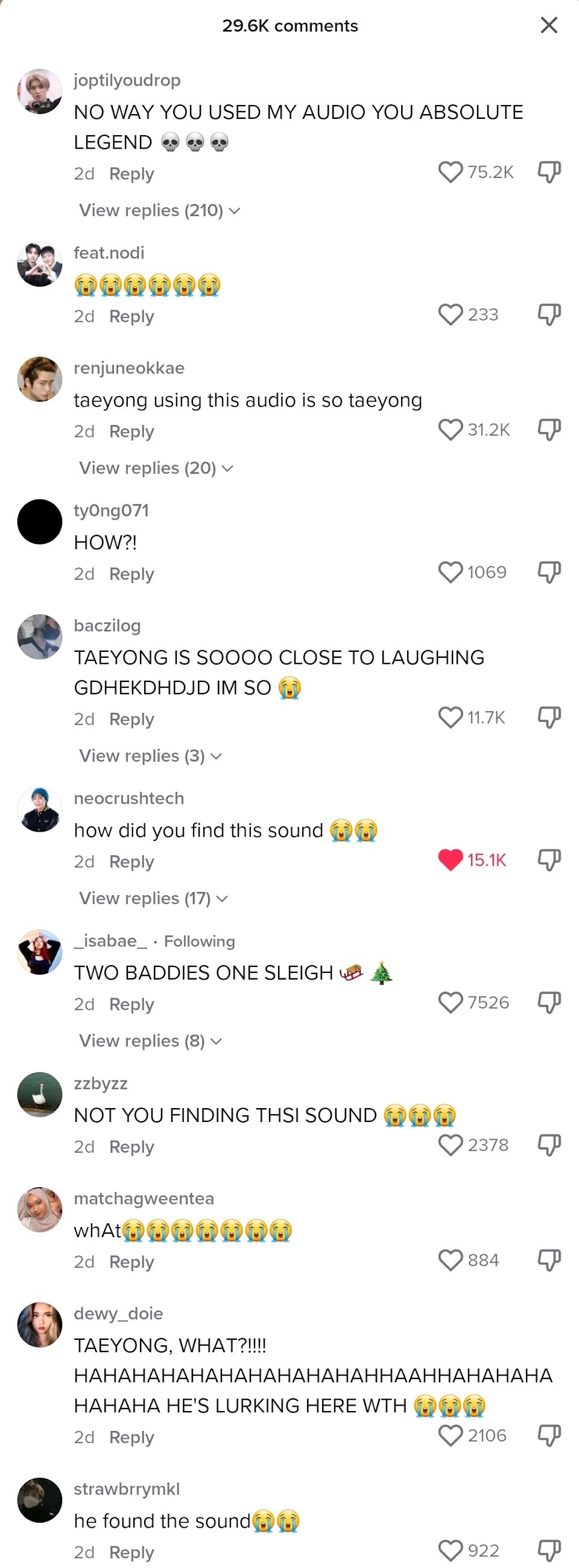Expand View replies (17) under neocrushtech
Image resolution: width=579 pixels, height=1568 pixels.
point(153,899)
